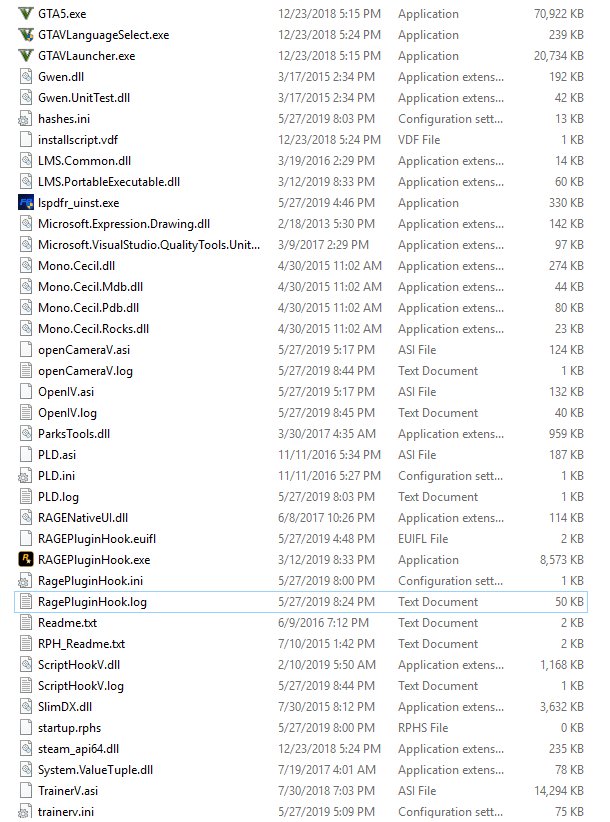
Task: Select the file name PLD.asi
Action: (57, 455)
